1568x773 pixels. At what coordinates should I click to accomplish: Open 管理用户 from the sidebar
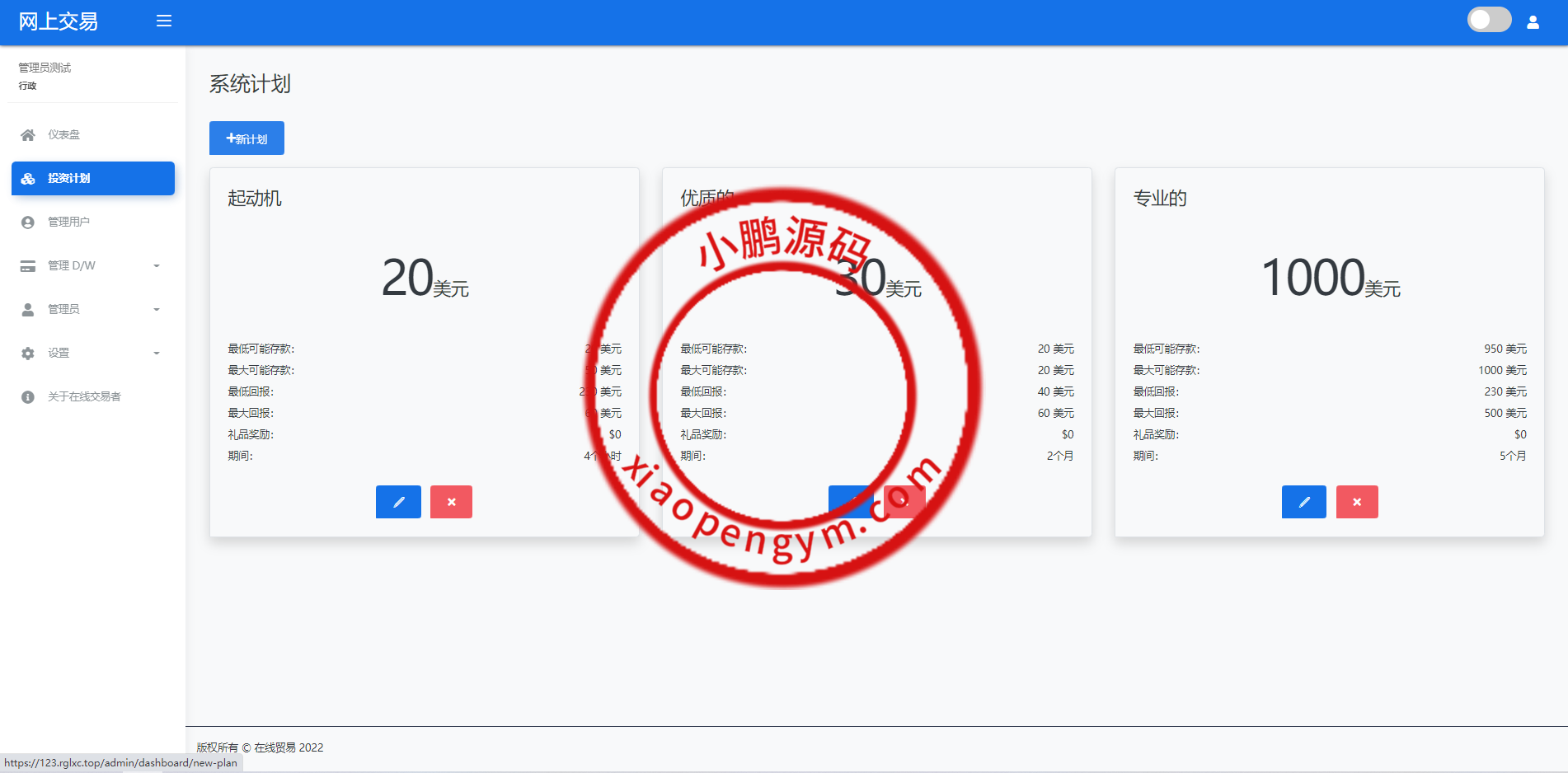(68, 222)
